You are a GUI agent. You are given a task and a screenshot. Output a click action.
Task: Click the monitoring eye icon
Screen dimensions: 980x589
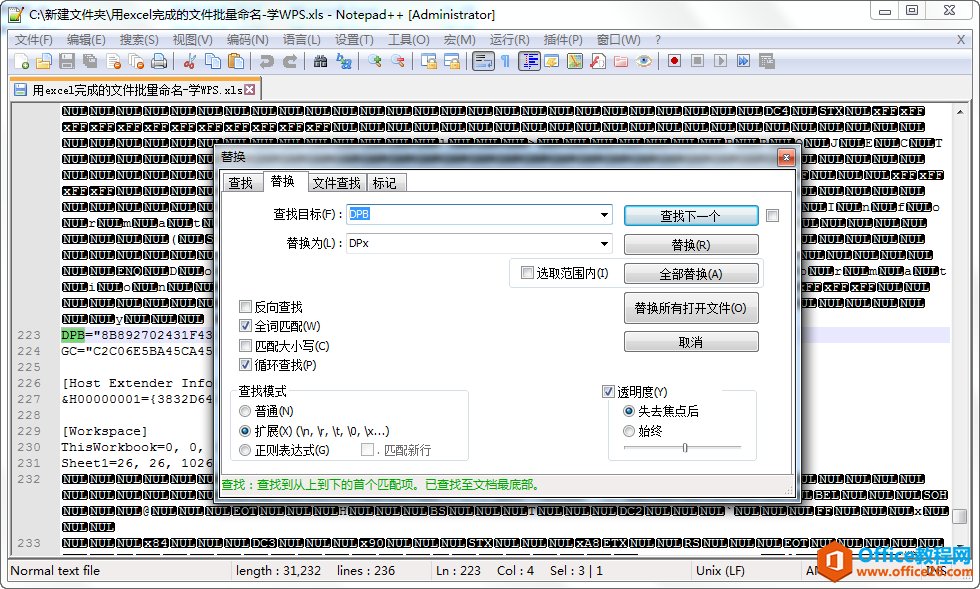pyautogui.click(x=644, y=61)
